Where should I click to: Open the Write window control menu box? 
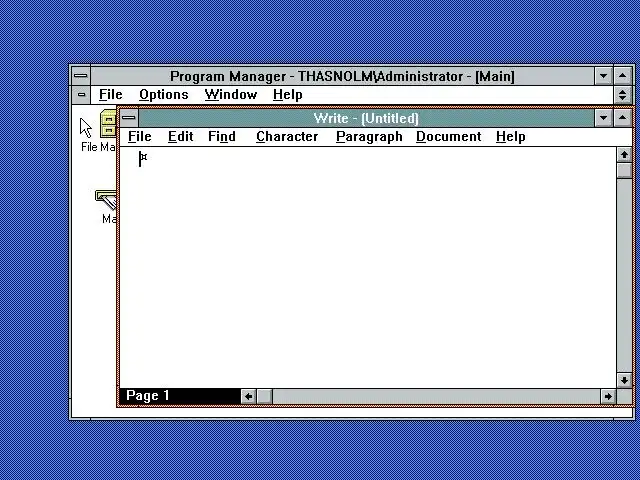point(129,118)
